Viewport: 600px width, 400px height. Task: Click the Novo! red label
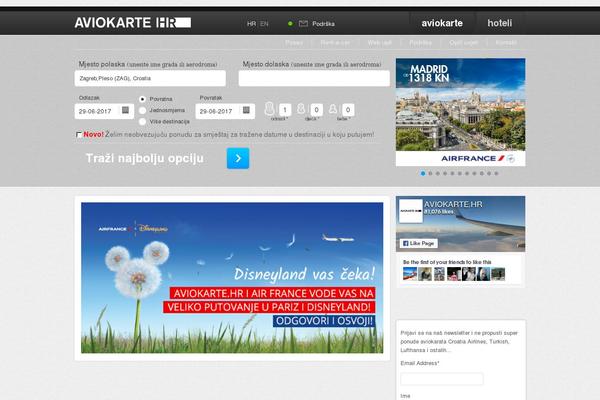pos(93,134)
